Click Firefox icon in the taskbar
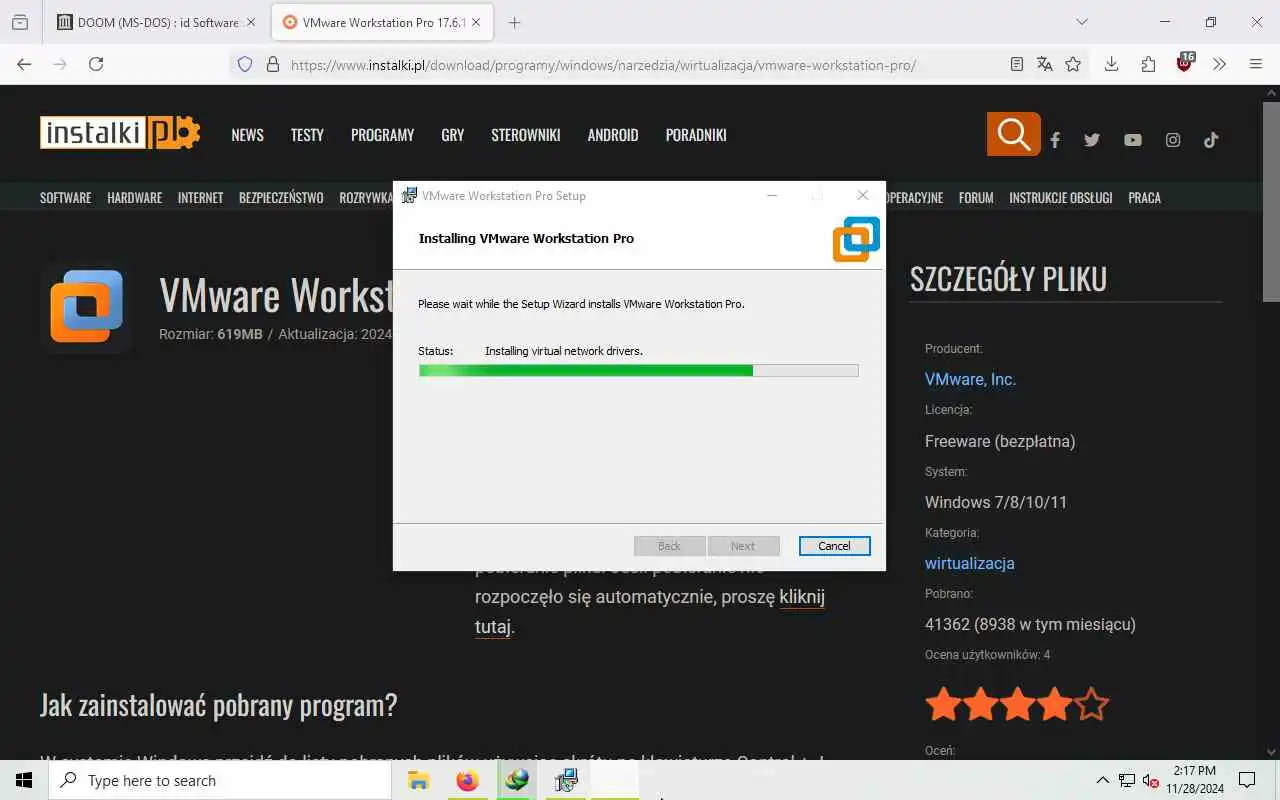This screenshot has width=1280, height=800. tap(467, 780)
